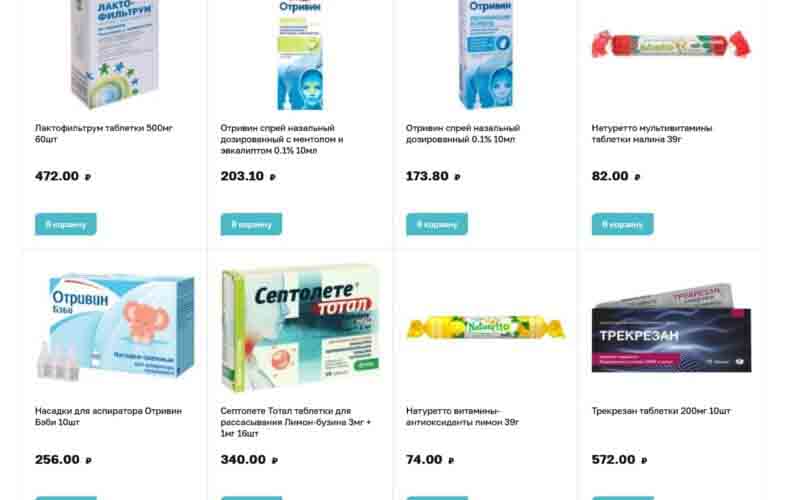The height and width of the screenshot is (500, 800).
Task: Open Лактофильтрум таблетки 500мг 60шт link
Action: 104,133
